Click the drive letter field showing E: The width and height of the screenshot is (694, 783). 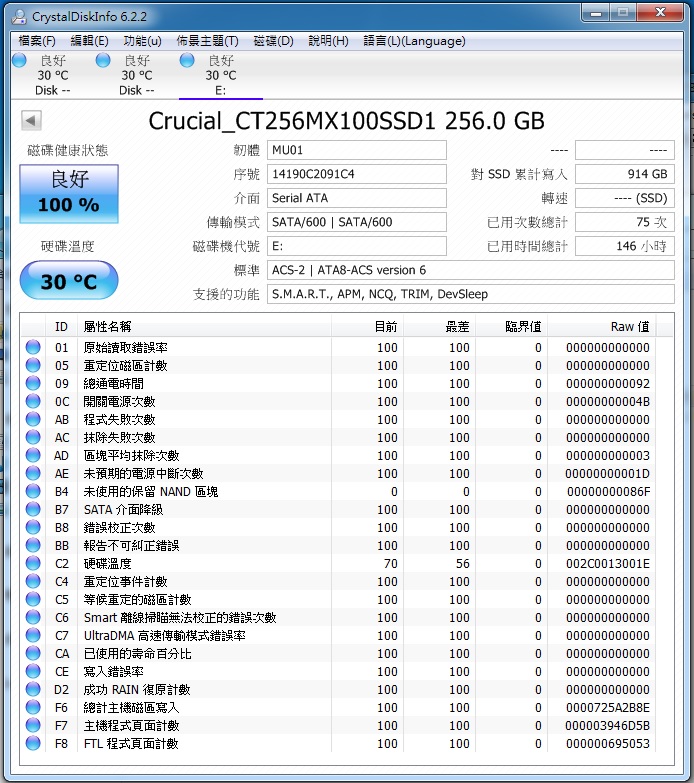(356, 246)
